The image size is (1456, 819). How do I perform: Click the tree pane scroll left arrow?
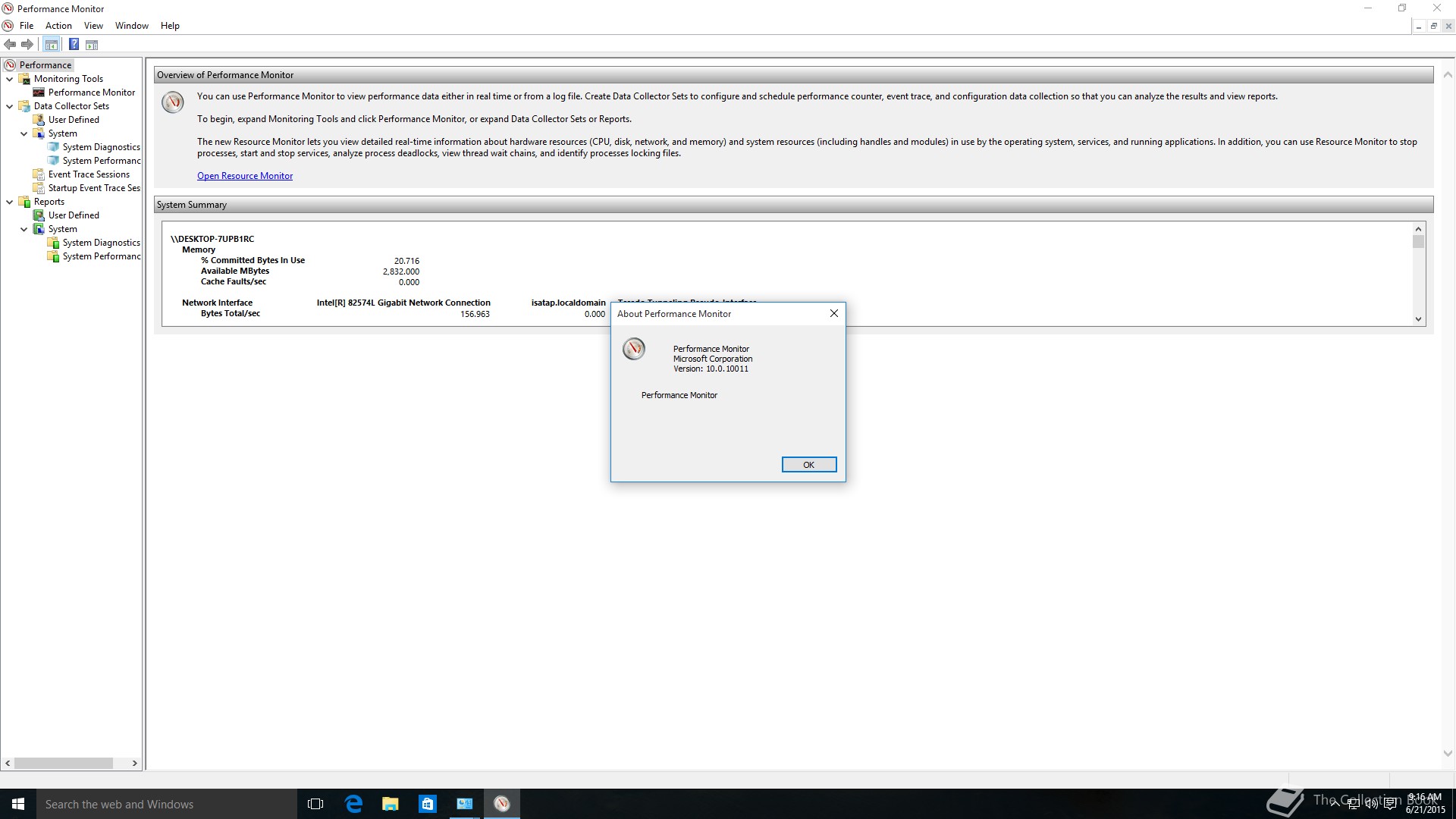point(8,764)
